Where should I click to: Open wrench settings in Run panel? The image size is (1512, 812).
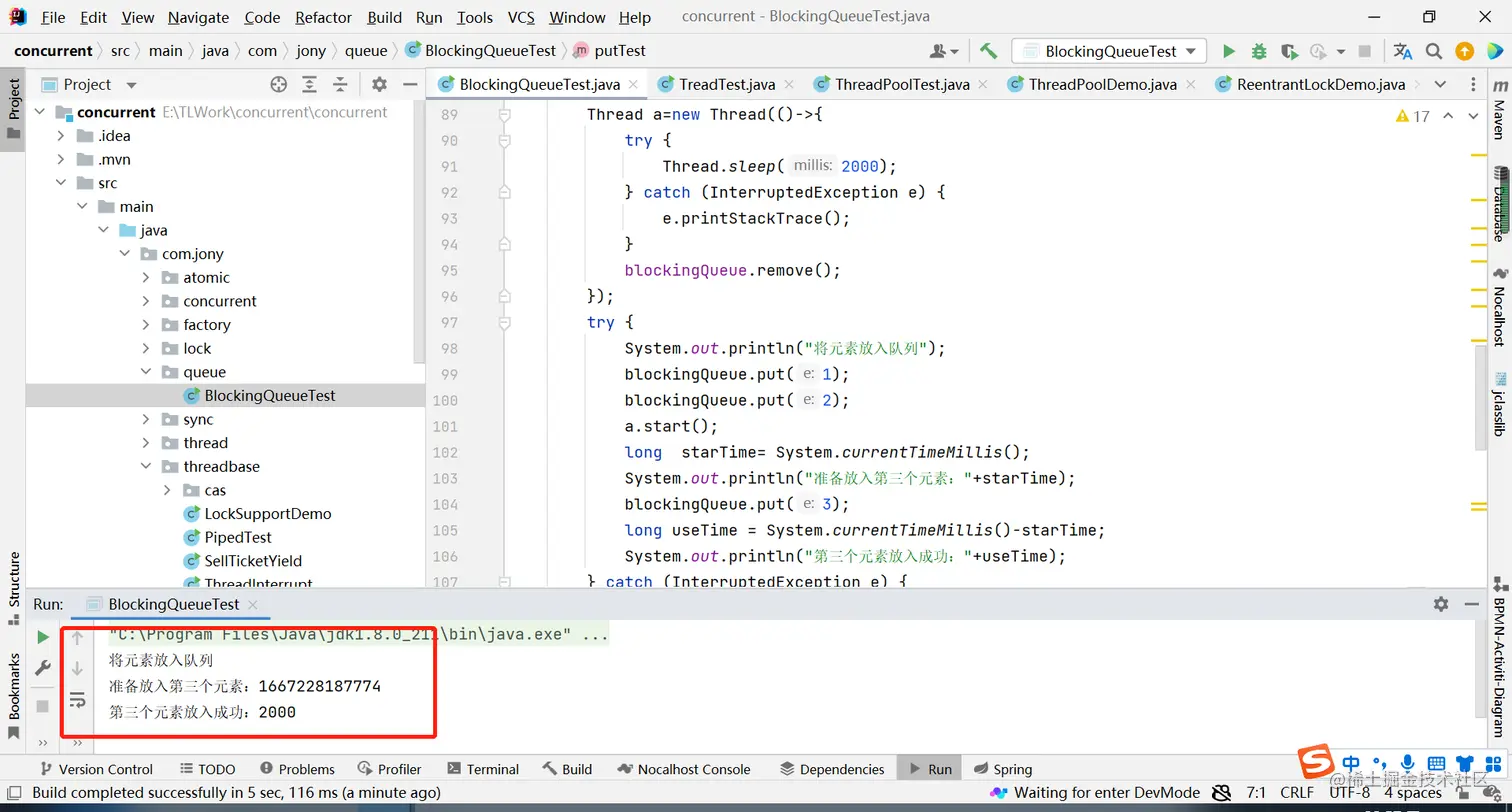(x=42, y=668)
